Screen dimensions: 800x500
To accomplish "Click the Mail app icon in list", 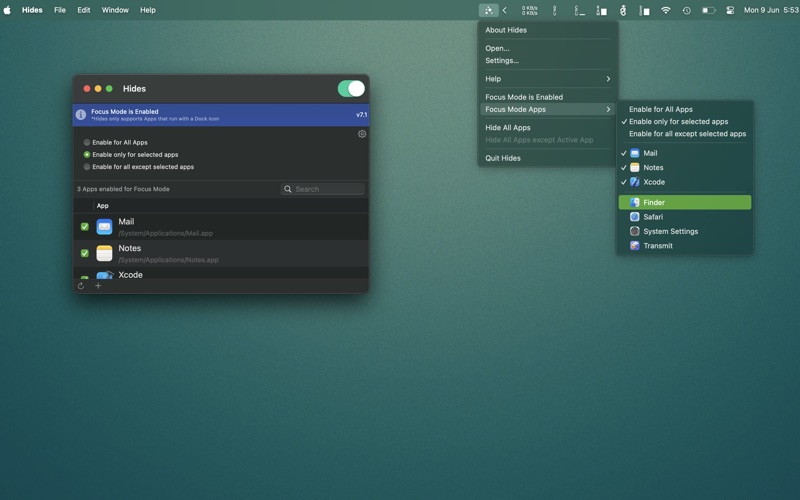I will click(104, 227).
